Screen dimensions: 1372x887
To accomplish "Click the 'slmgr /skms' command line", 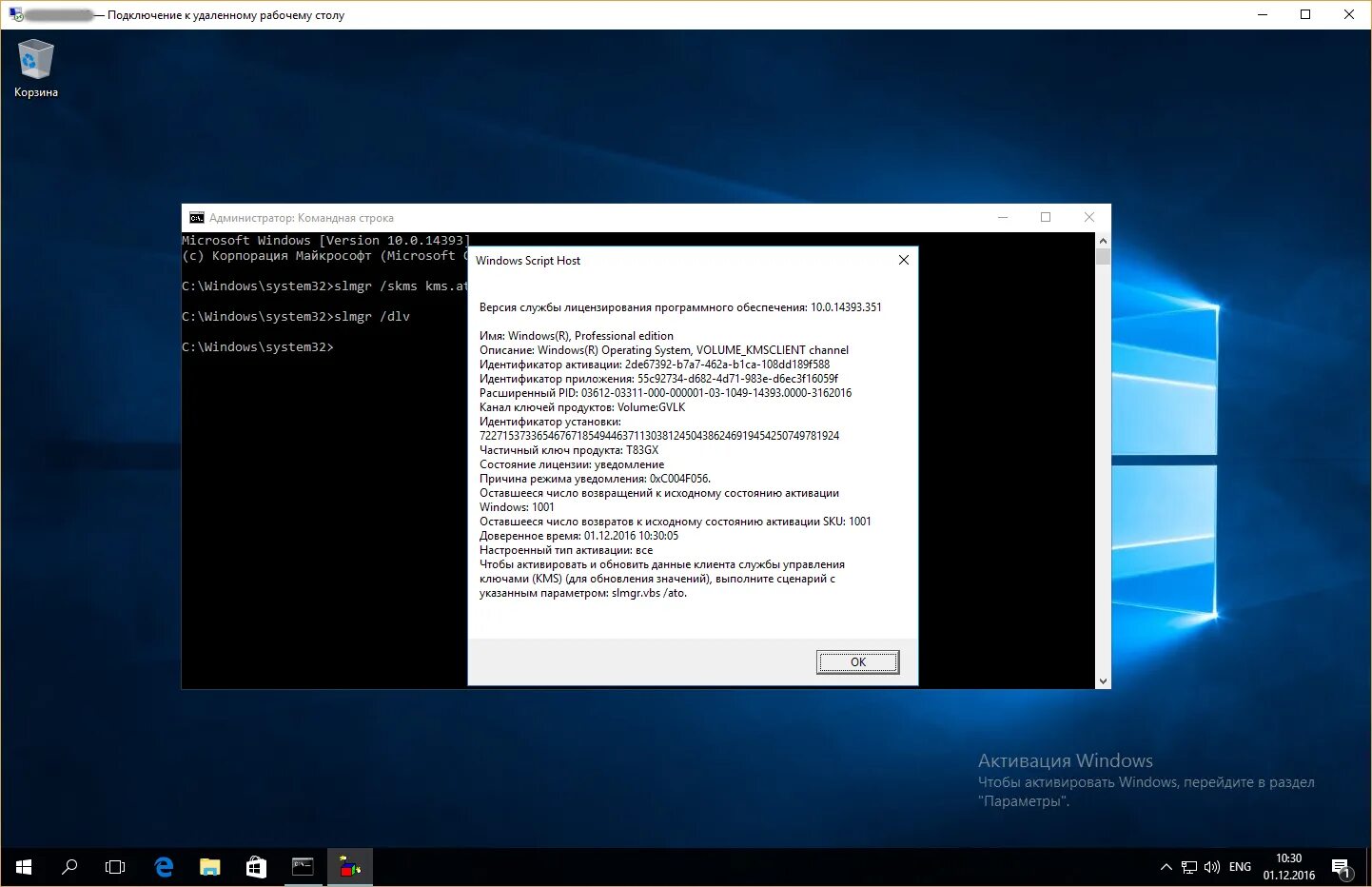I will [x=324, y=286].
